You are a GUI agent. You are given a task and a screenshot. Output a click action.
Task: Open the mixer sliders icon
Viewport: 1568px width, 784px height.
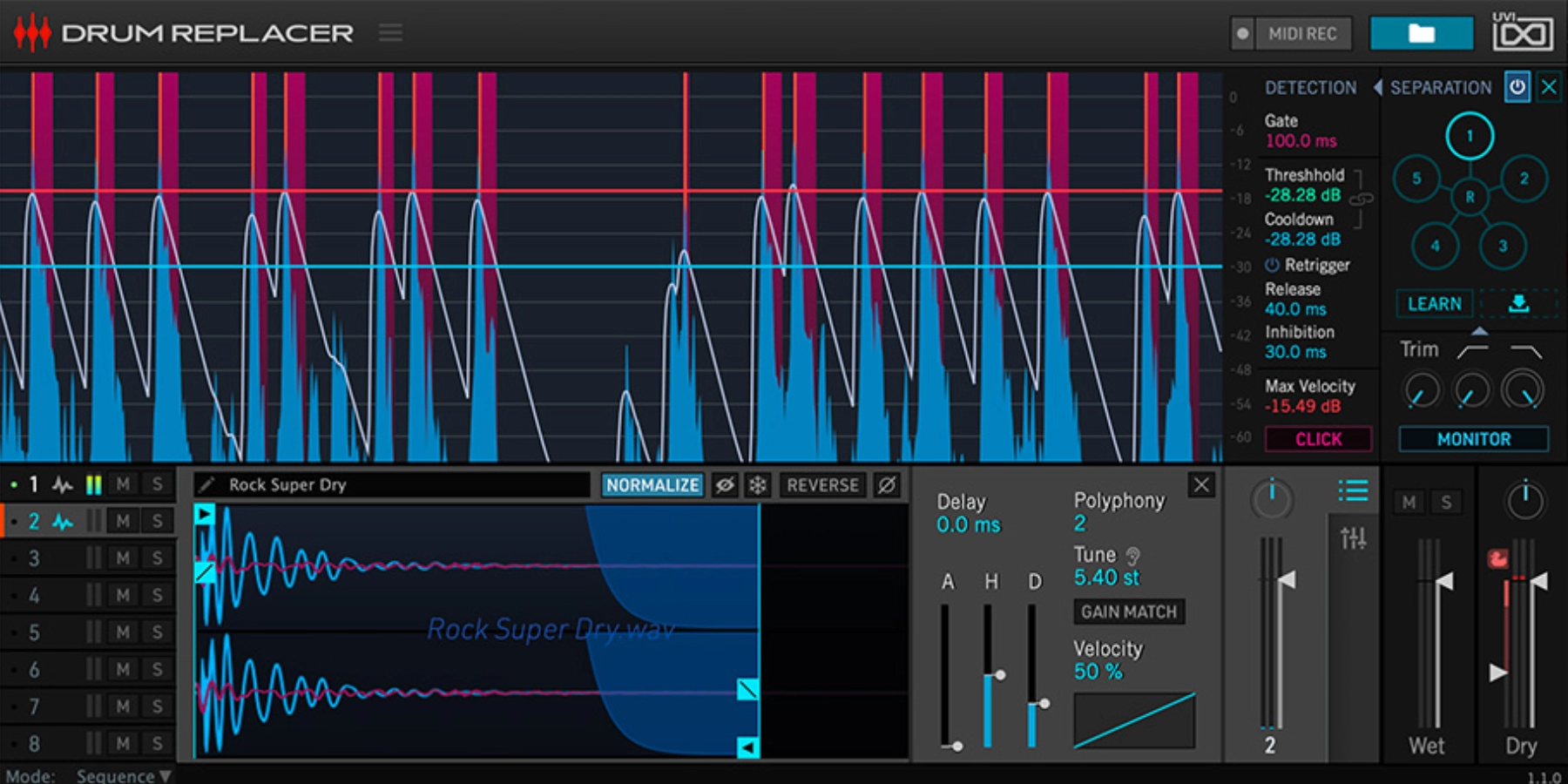tap(1353, 538)
